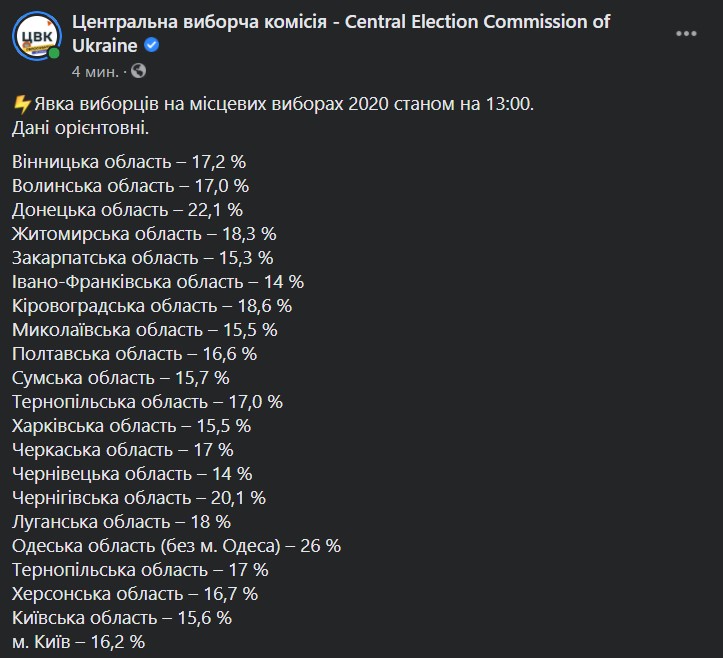Click the "Дані орієнтовні." line
Viewport: 723px width, 658px height.
(81, 128)
